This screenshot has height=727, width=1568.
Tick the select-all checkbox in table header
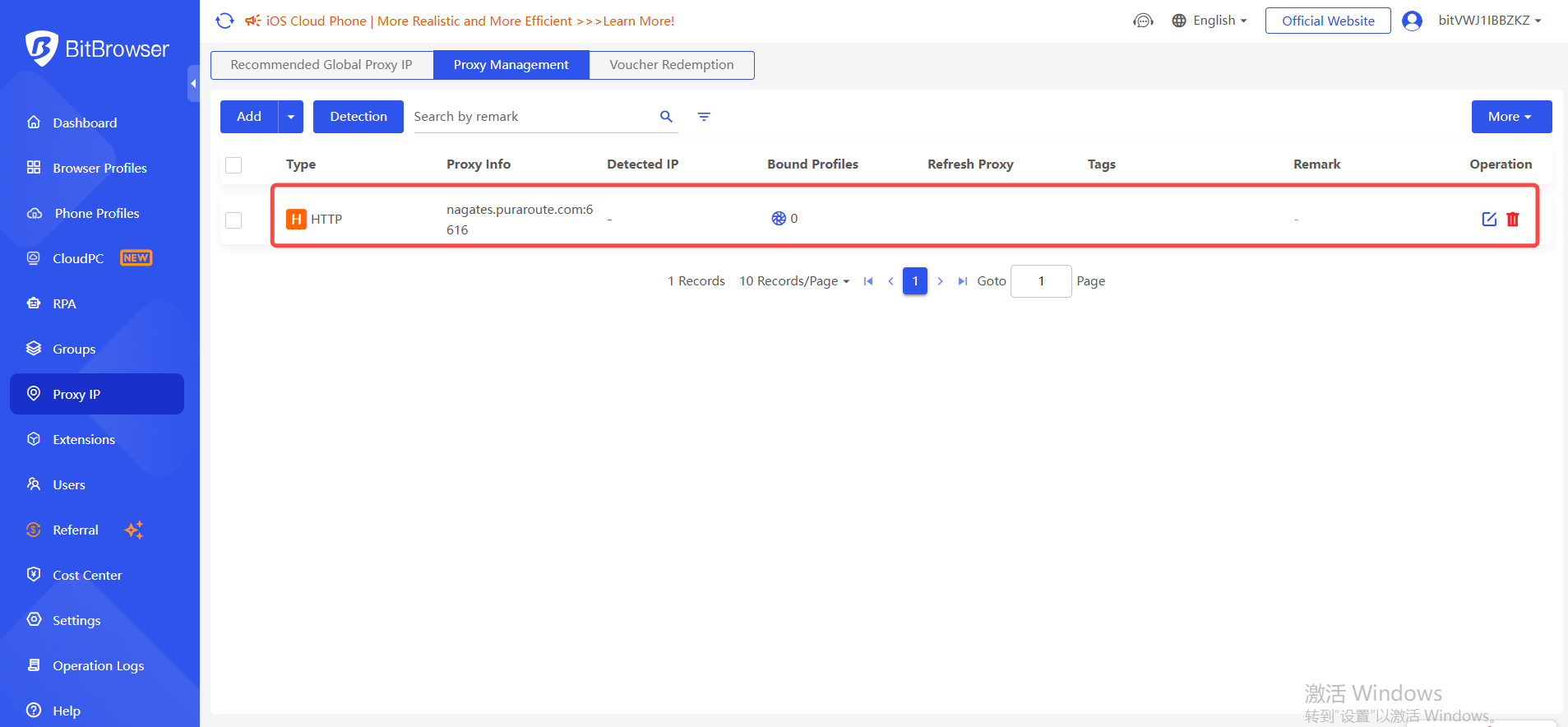pyautogui.click(x=234, y=165)
